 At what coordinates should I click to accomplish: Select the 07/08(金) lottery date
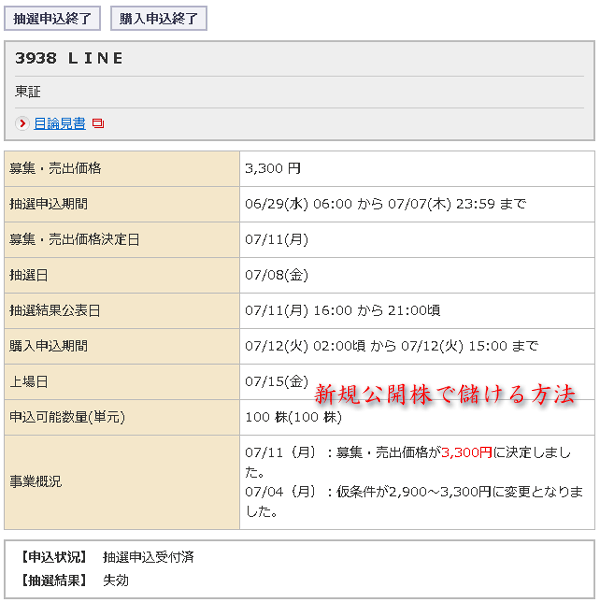point(277,275)
